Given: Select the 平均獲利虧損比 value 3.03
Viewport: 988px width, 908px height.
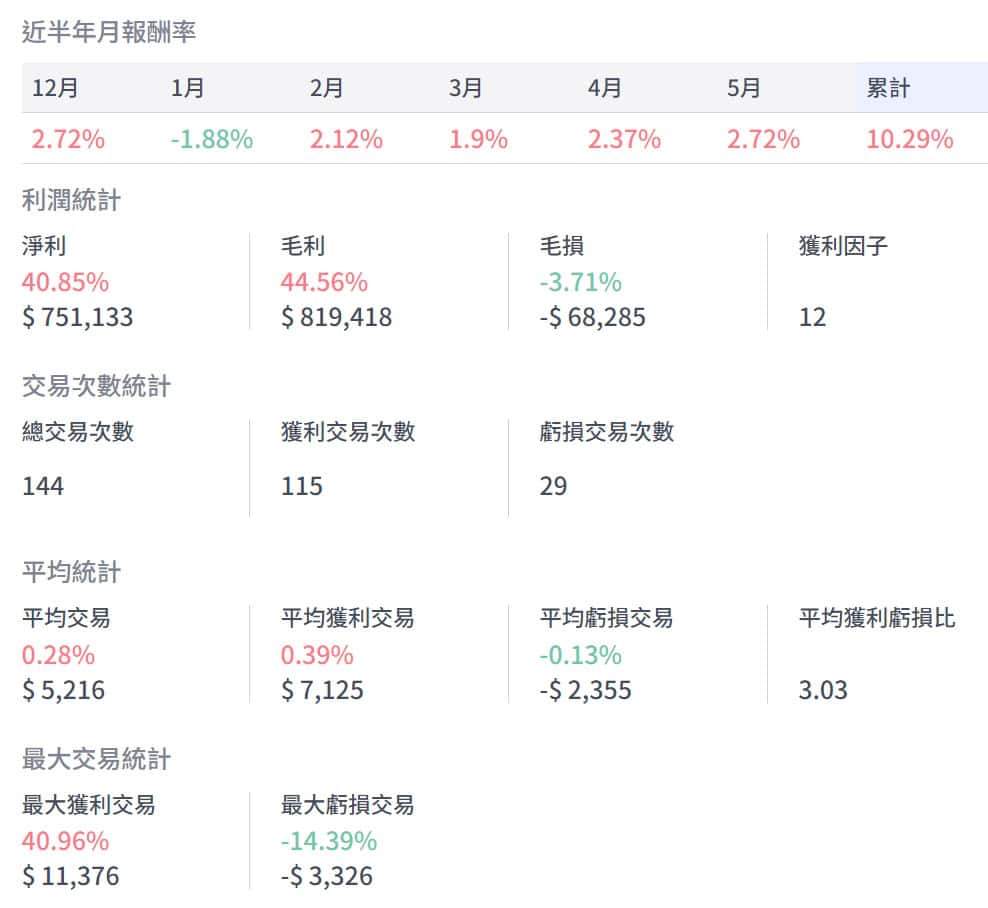Looking at the screenshot, I should (x=823, y=690).
